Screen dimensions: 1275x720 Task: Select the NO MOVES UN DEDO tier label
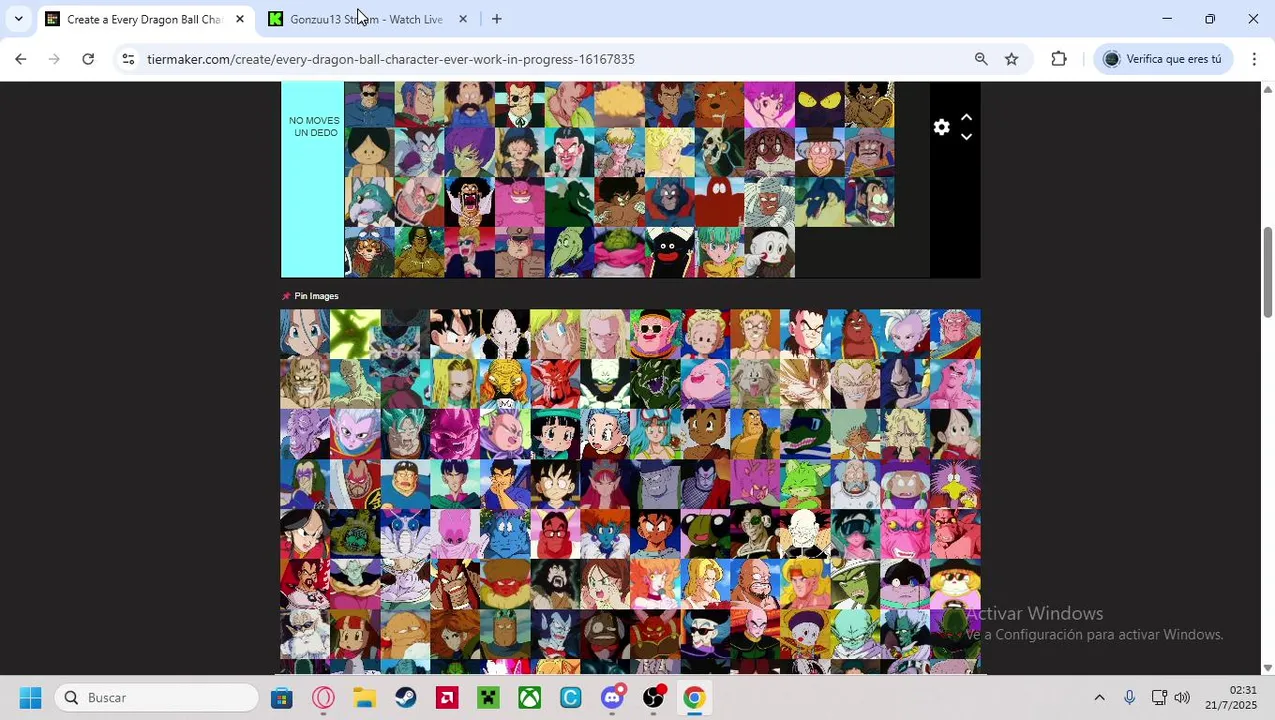313,127
